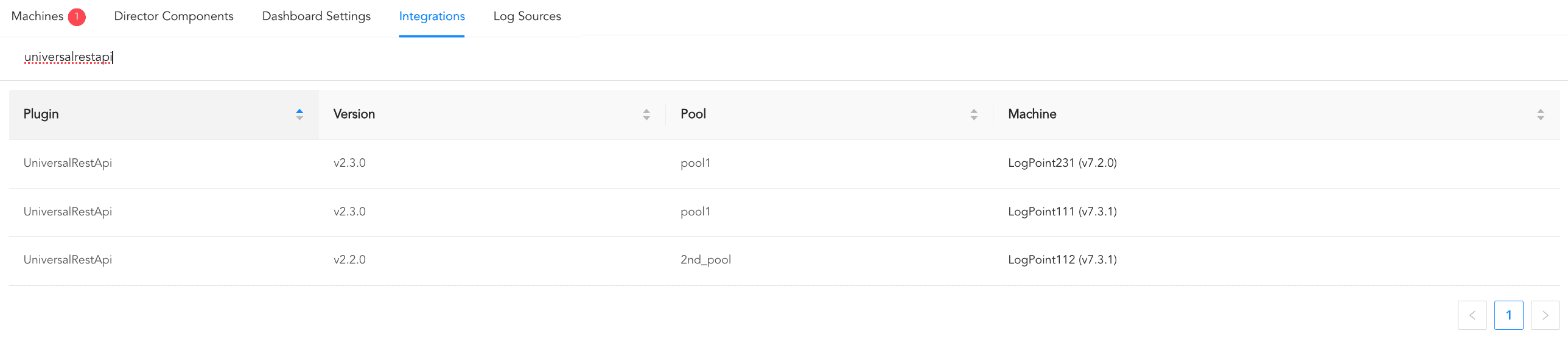Switch to the Machines tab
This screenshot has height=353, width=1568.
click(x=38, y=16)
